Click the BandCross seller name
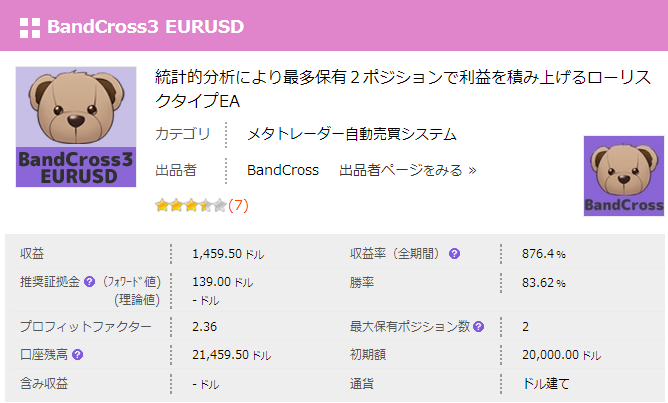Screen dimensions: 668x403 pos(283,170)
